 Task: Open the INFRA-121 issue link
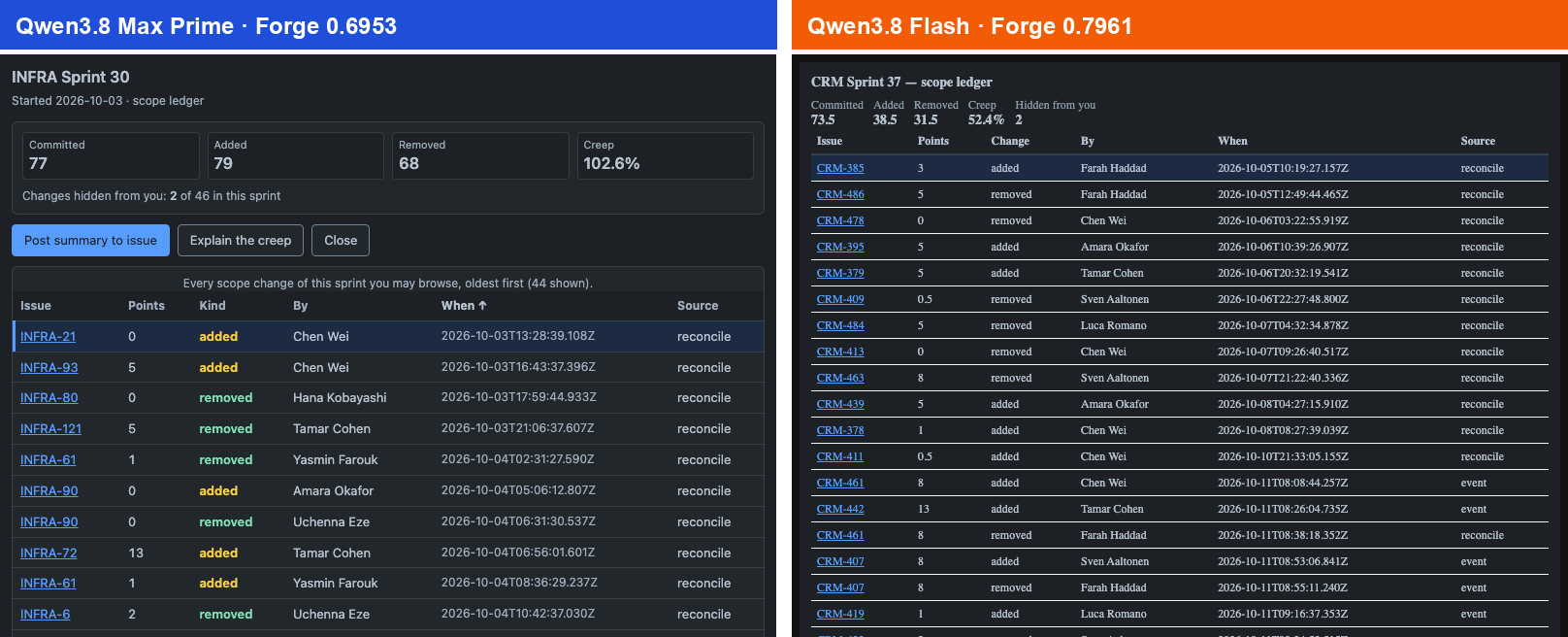click(50, 429)
